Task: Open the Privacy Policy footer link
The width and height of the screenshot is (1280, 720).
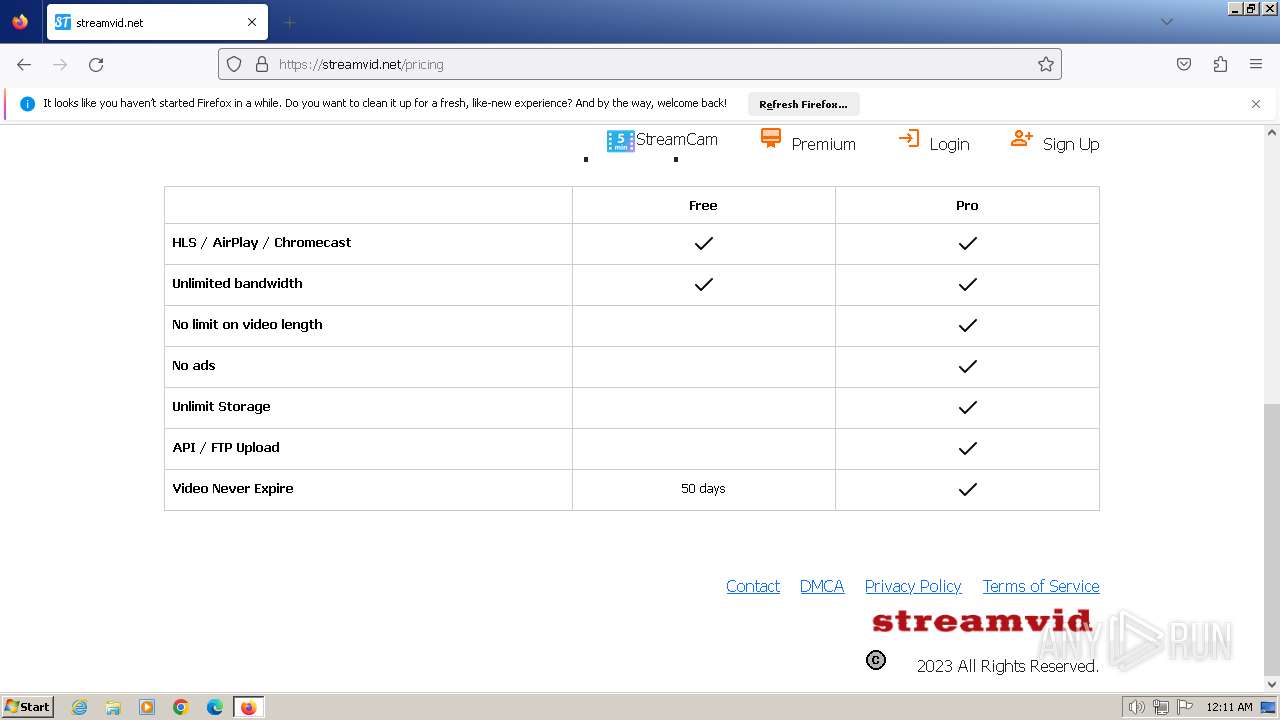Action: 913,586
